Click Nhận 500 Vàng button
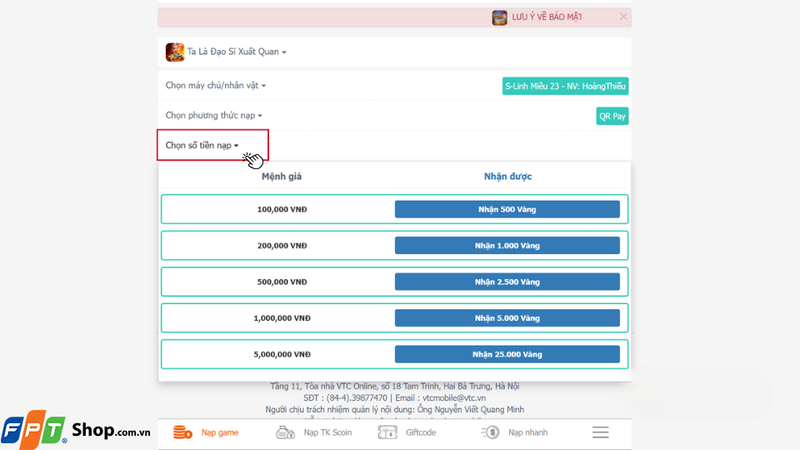This screenshot has width=800, height=450. click(x=507, y=209)
